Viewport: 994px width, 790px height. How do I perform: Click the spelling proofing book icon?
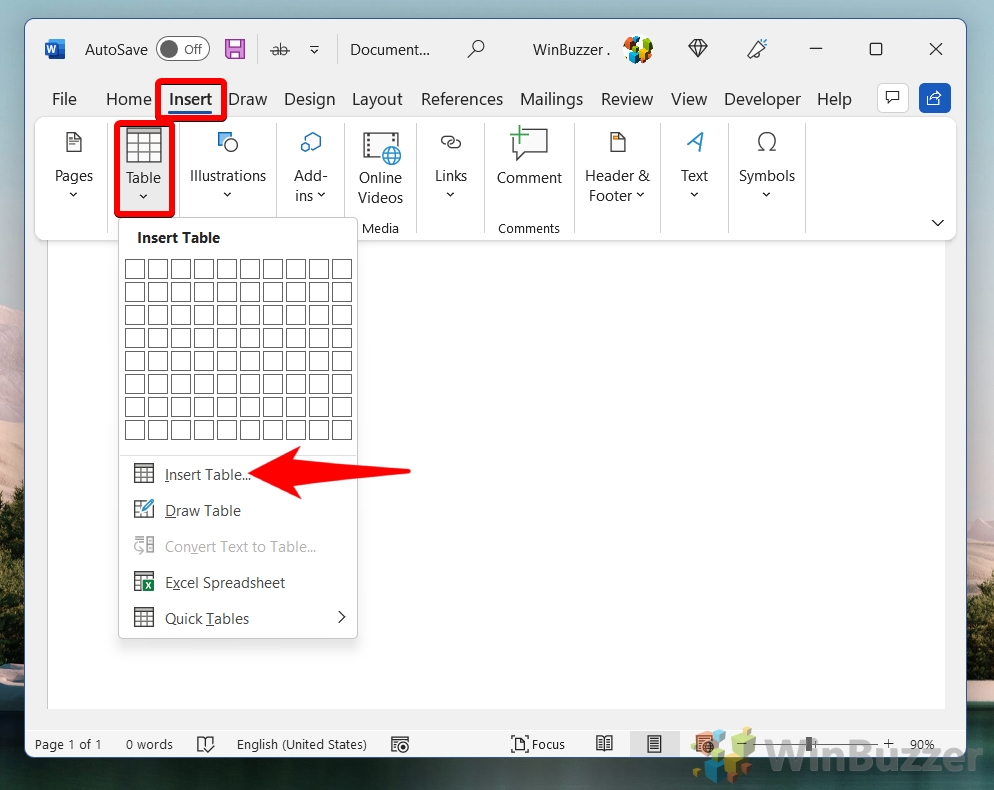point(205,744)
